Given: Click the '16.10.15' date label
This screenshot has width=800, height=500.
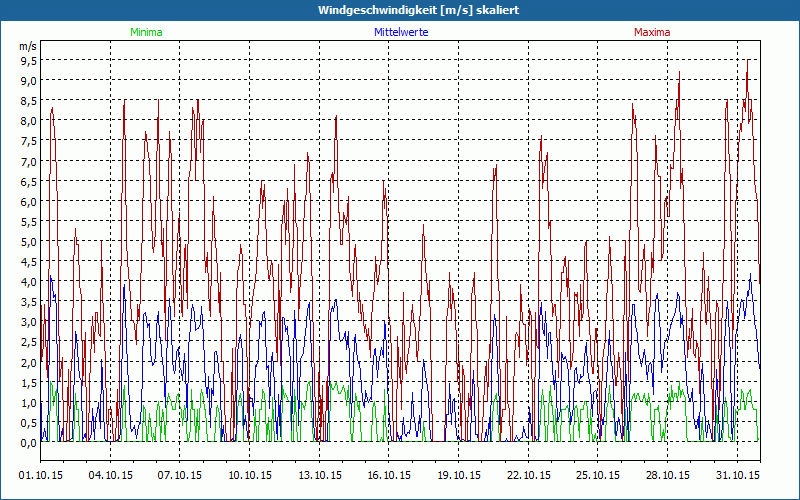Looking at the screenshot, I should 389,476.
